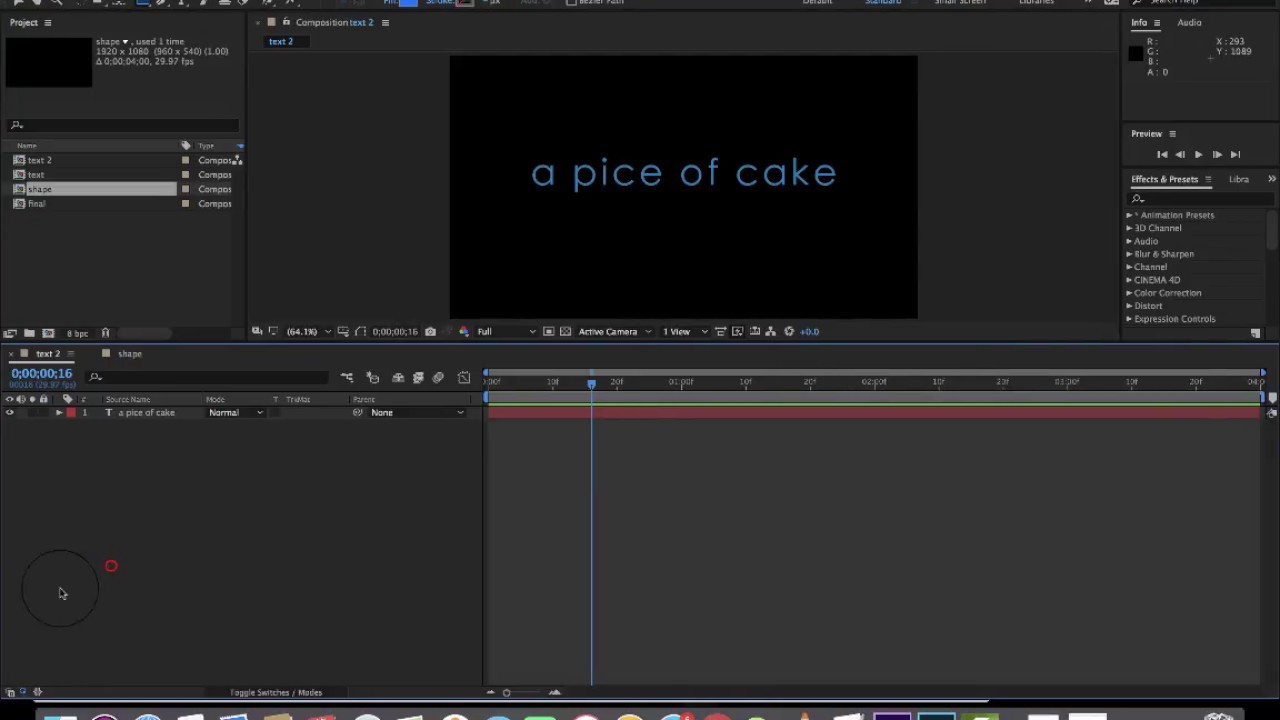Use the parent pick whip icon for layer 1

click(358, 412)
